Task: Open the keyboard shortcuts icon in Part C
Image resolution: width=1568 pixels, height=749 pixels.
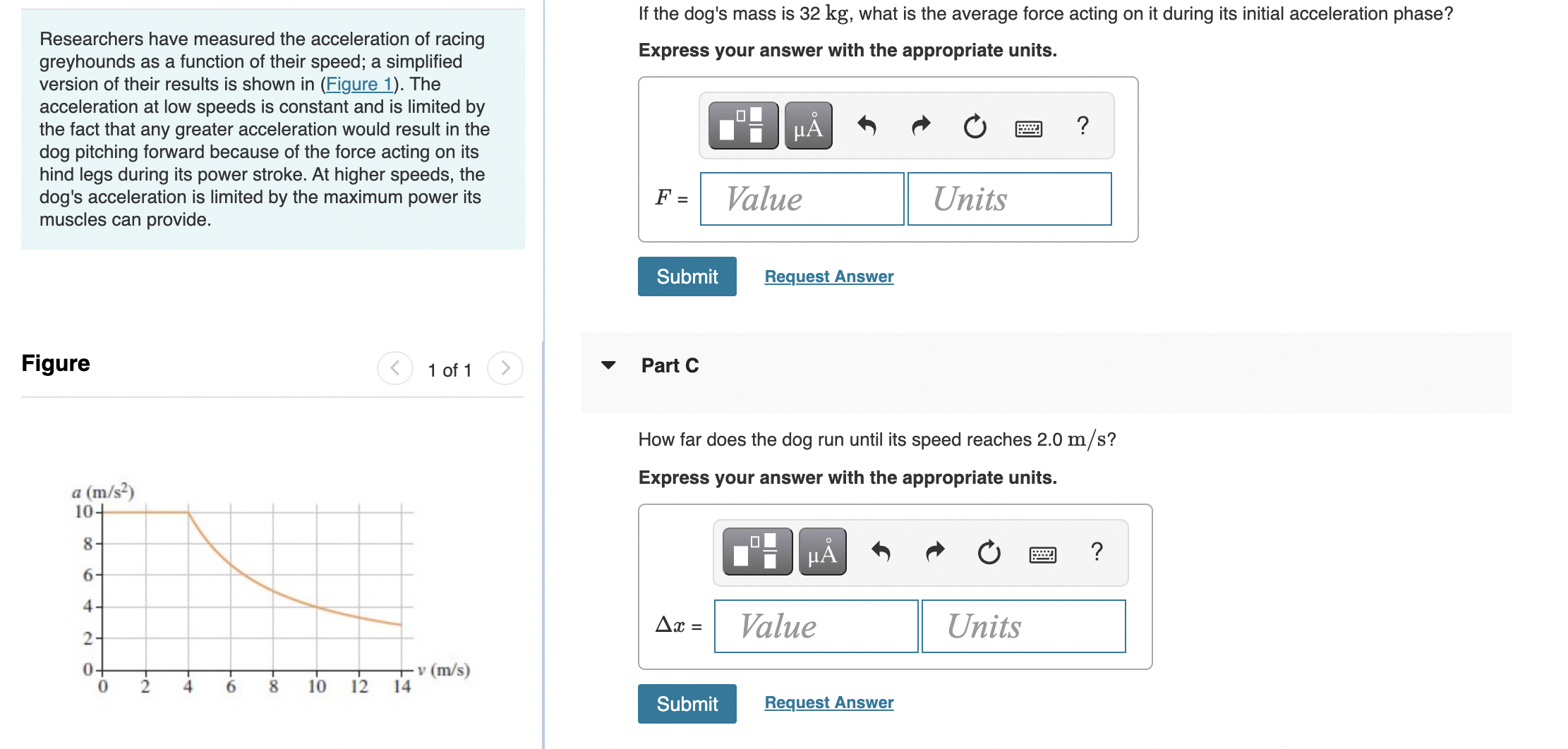Action: click(x=1042, y=554)
